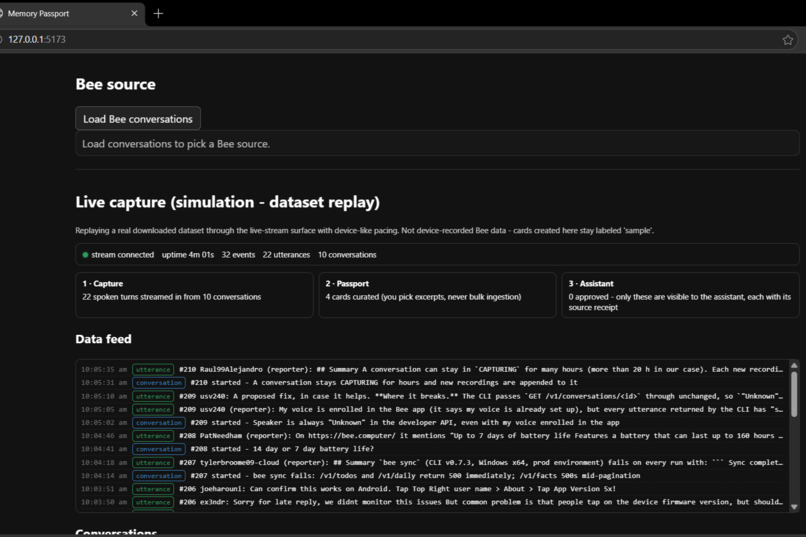Click the conversation tag on #209 started row
This screenshot has width=806, height=537.
click(x=159, y=422)
